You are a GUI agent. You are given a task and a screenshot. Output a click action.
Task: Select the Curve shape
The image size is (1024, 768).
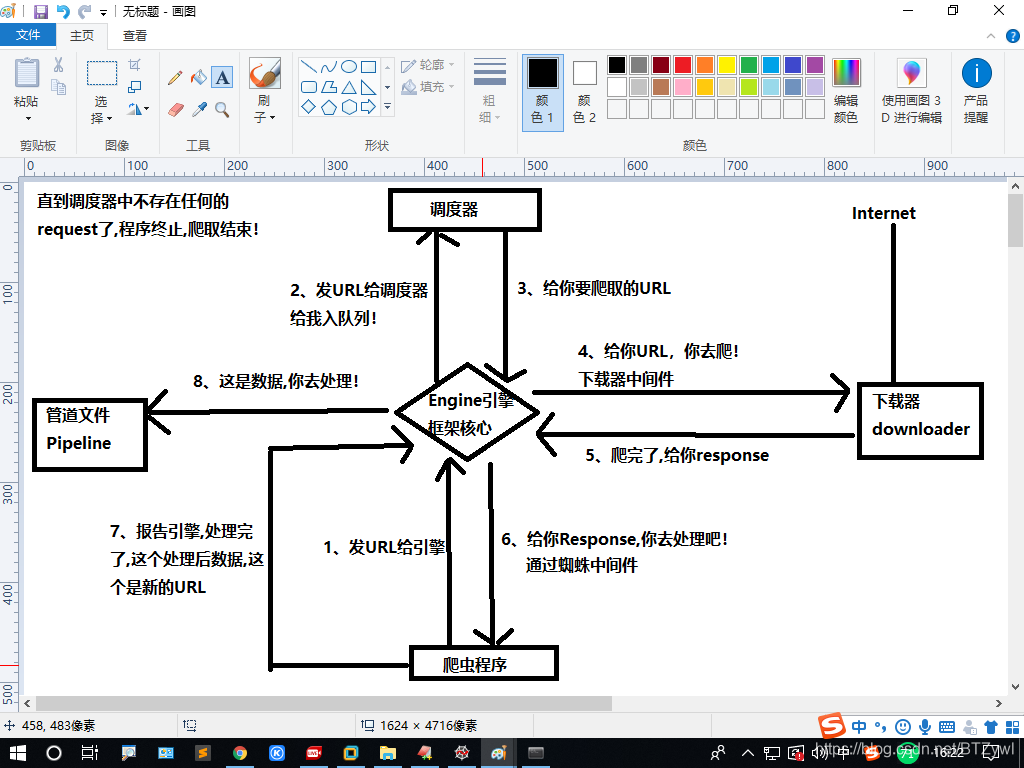(x=328, y=67)
